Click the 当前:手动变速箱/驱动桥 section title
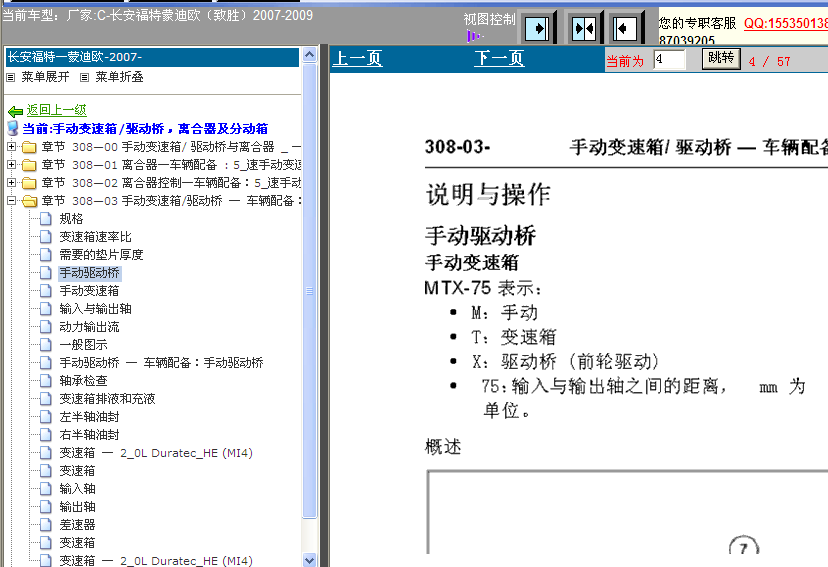The width and height of the screenshot is (828, 567). (x=145, y=128)
